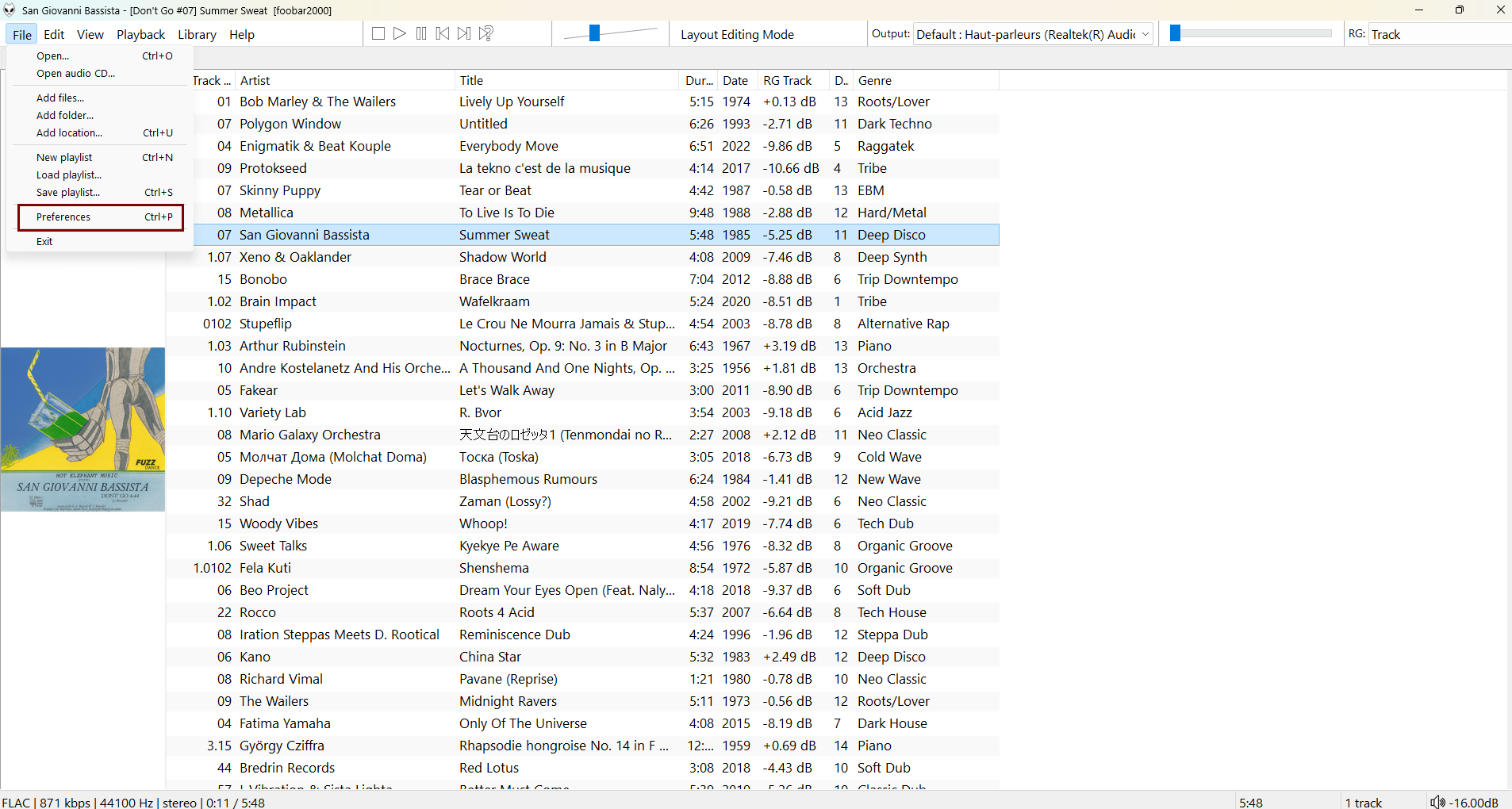Select Fela Kuti Shenshema track
The width and height of the screenshot is (1512, 809).
pyautogui.click(x=582, y=568)
